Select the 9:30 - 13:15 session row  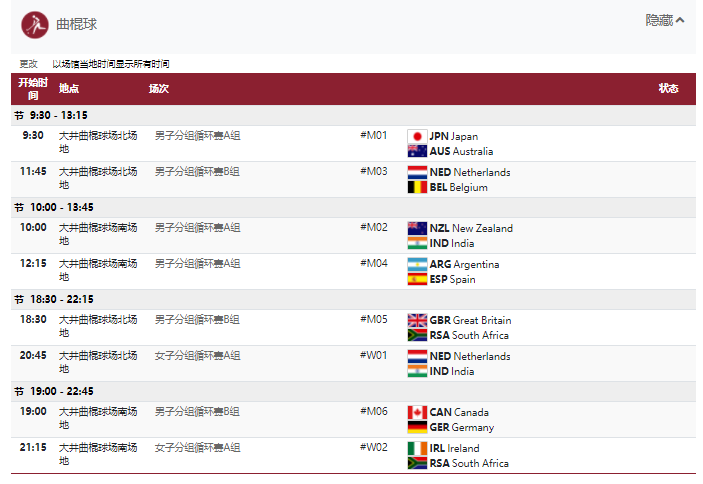point(353,115)
